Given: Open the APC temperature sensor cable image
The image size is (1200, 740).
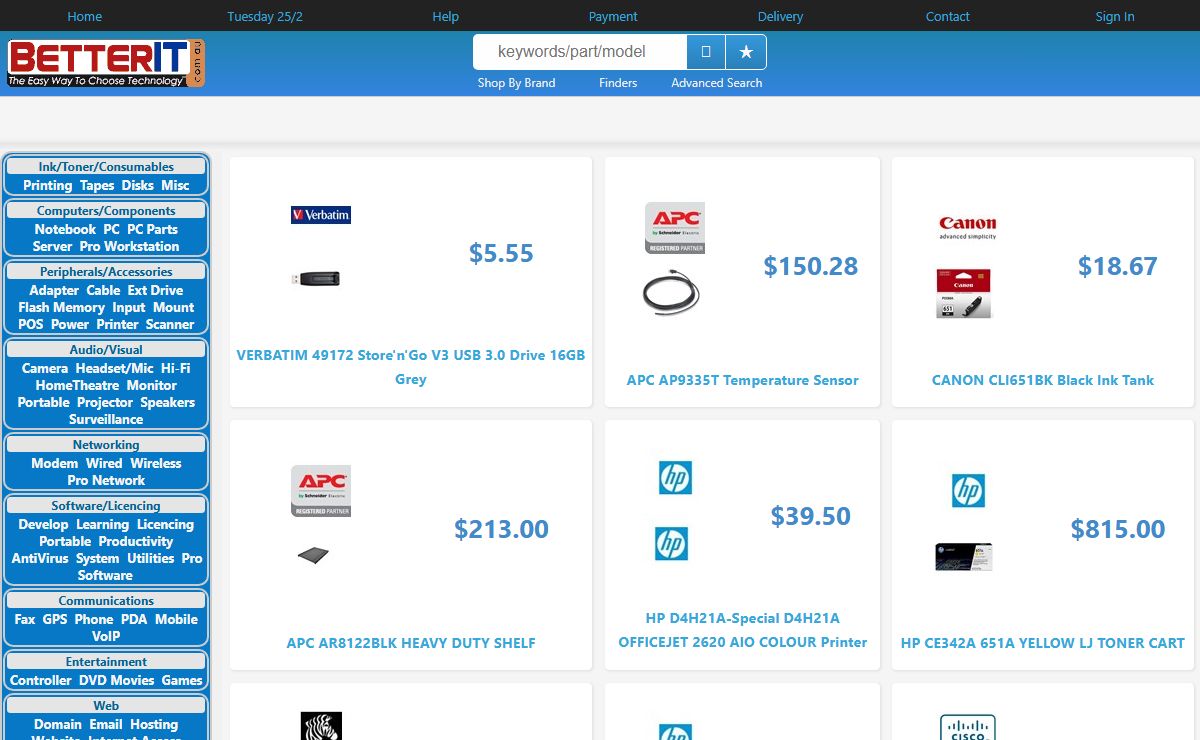Looking at the screenshot, I should tap(670, 293).
